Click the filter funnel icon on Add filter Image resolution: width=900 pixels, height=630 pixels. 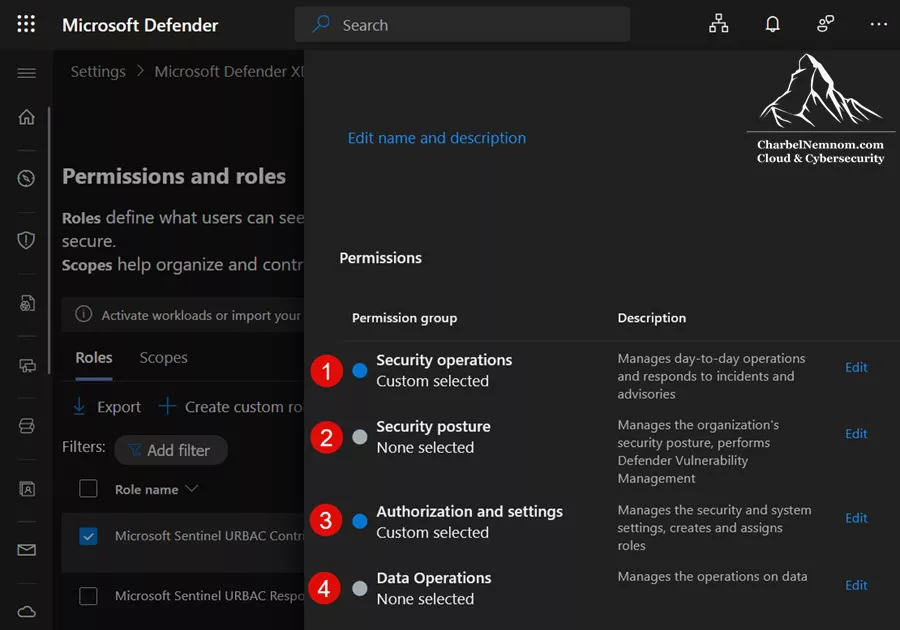pos(134,450)
